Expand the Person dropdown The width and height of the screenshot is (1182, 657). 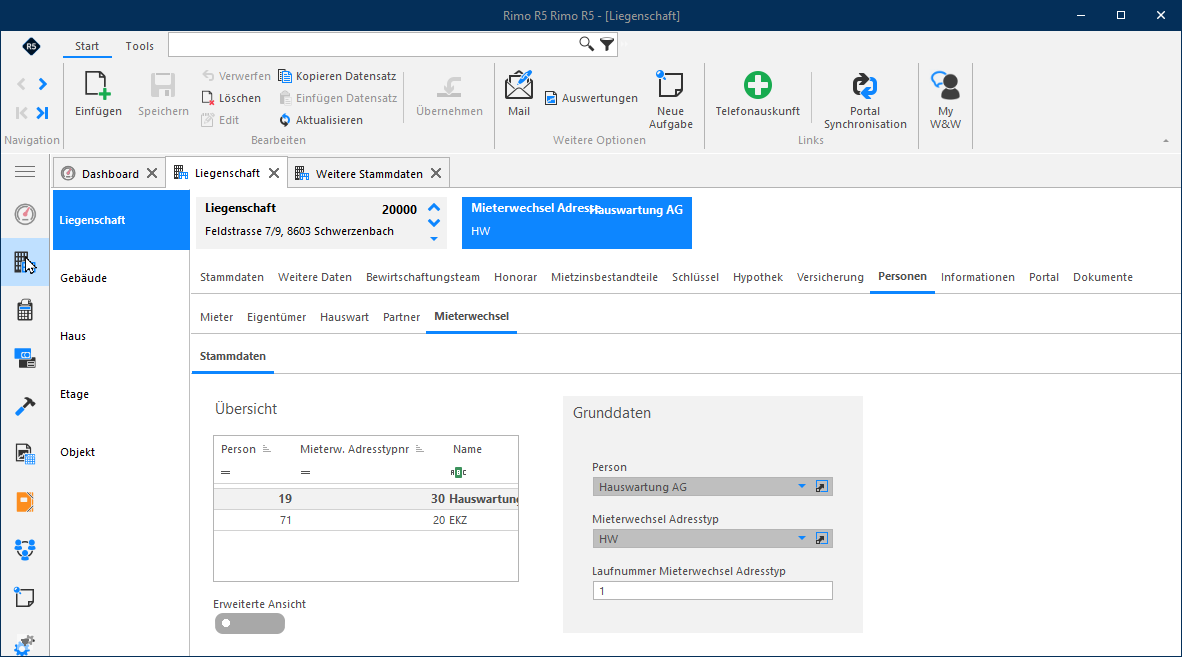(x=801, y=487)
